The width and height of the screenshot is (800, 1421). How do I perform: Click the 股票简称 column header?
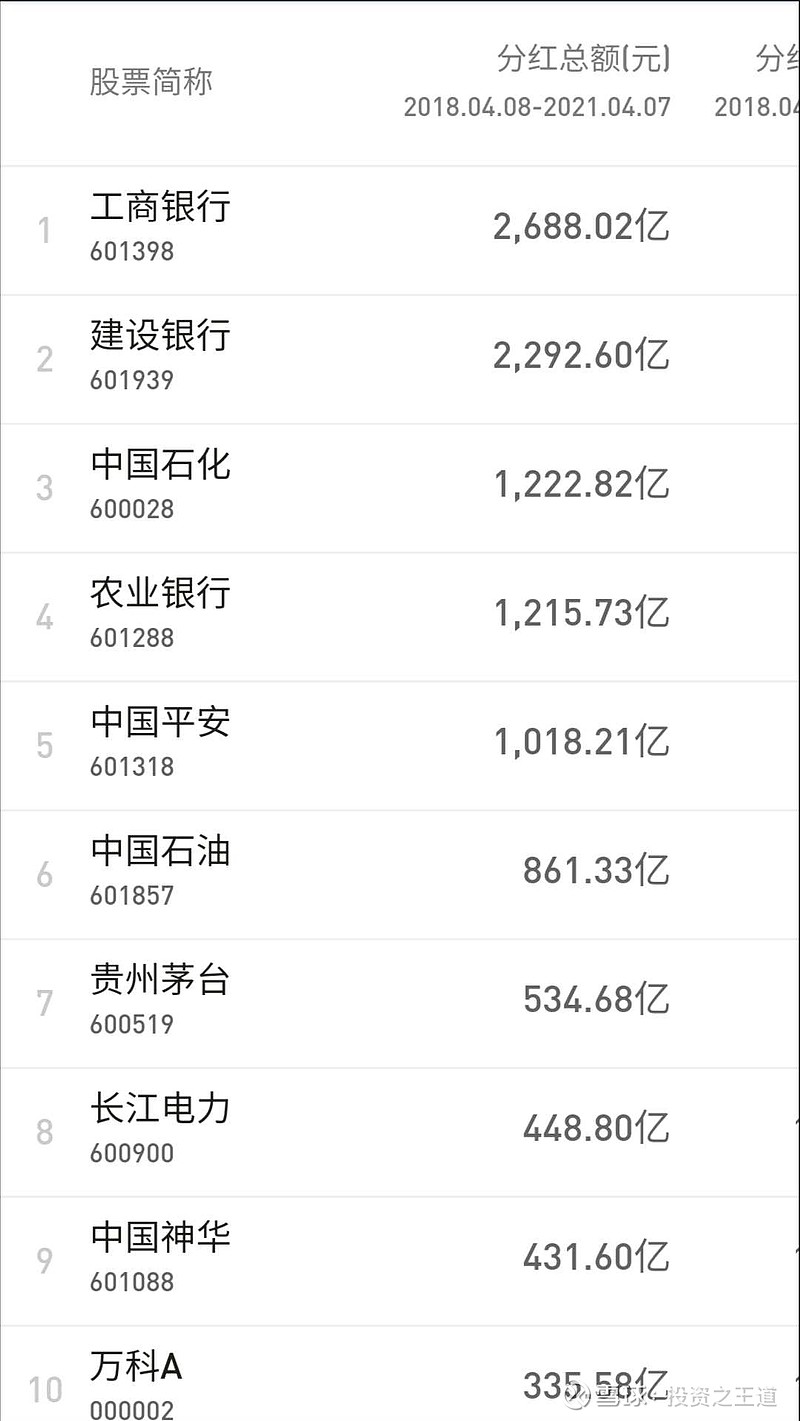(x=151, y=82)
